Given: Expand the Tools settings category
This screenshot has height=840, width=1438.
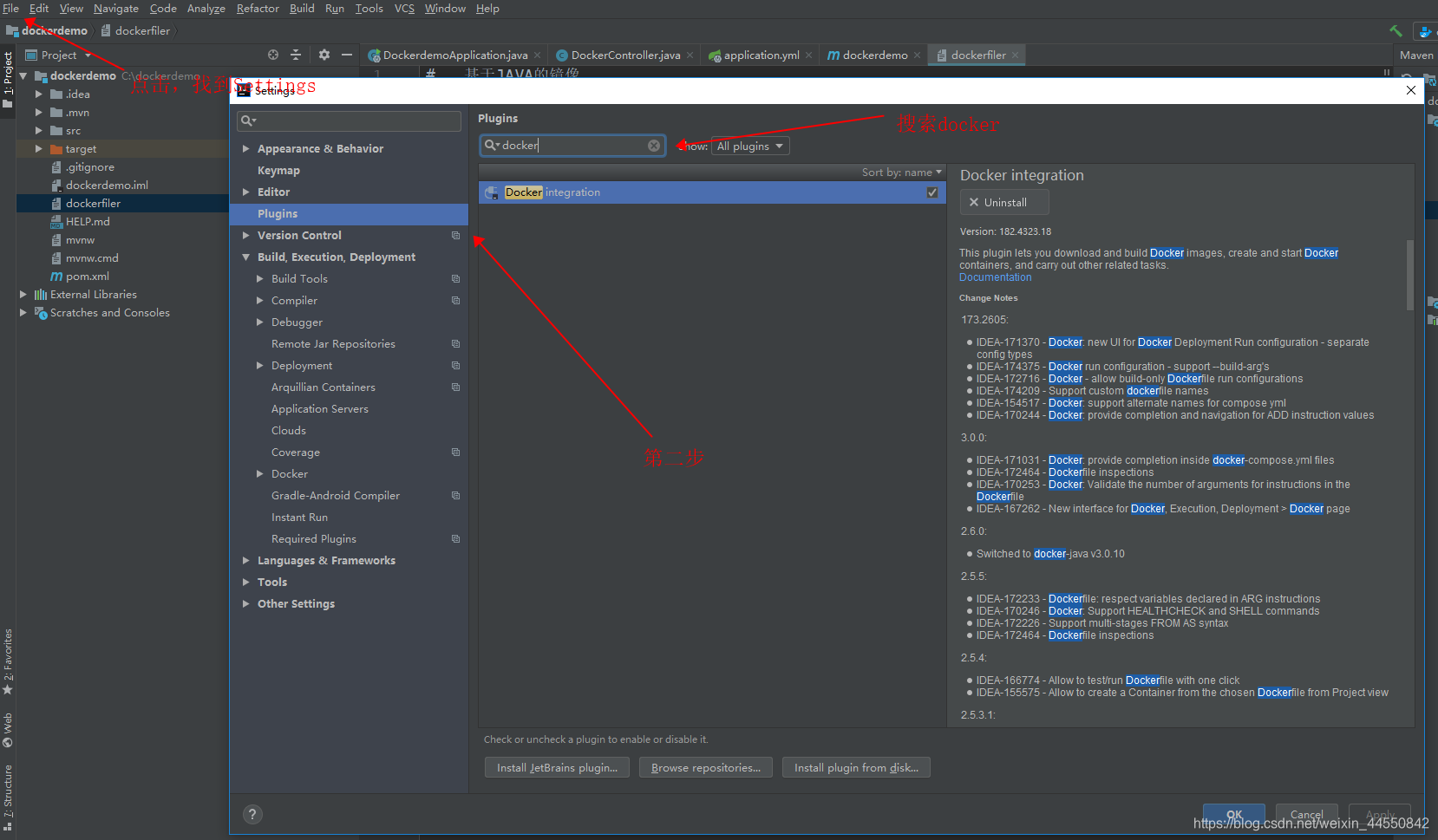Looking at the screenshot, I should pos(246,583).
